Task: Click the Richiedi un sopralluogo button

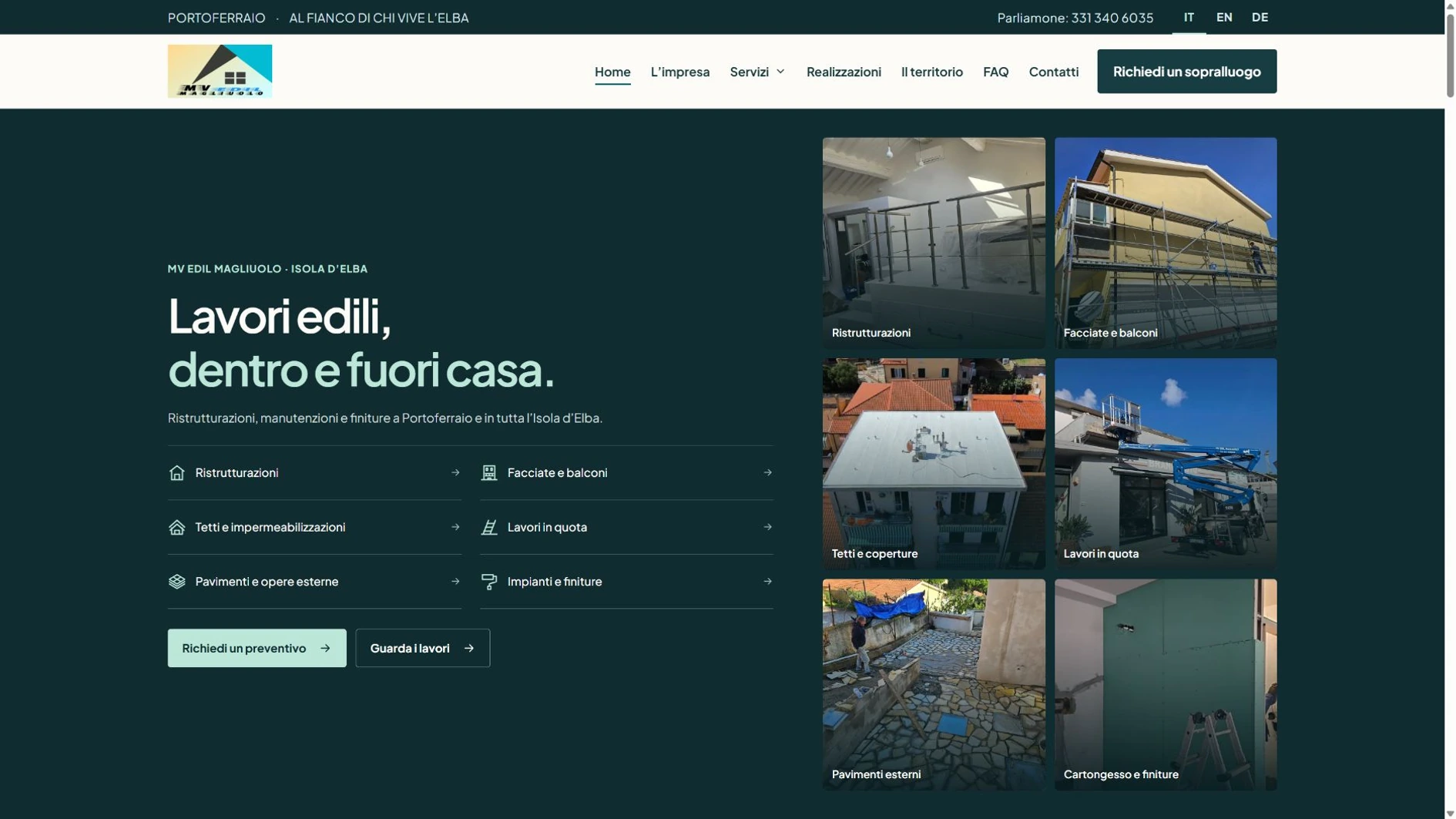Action: point(1186,72)
